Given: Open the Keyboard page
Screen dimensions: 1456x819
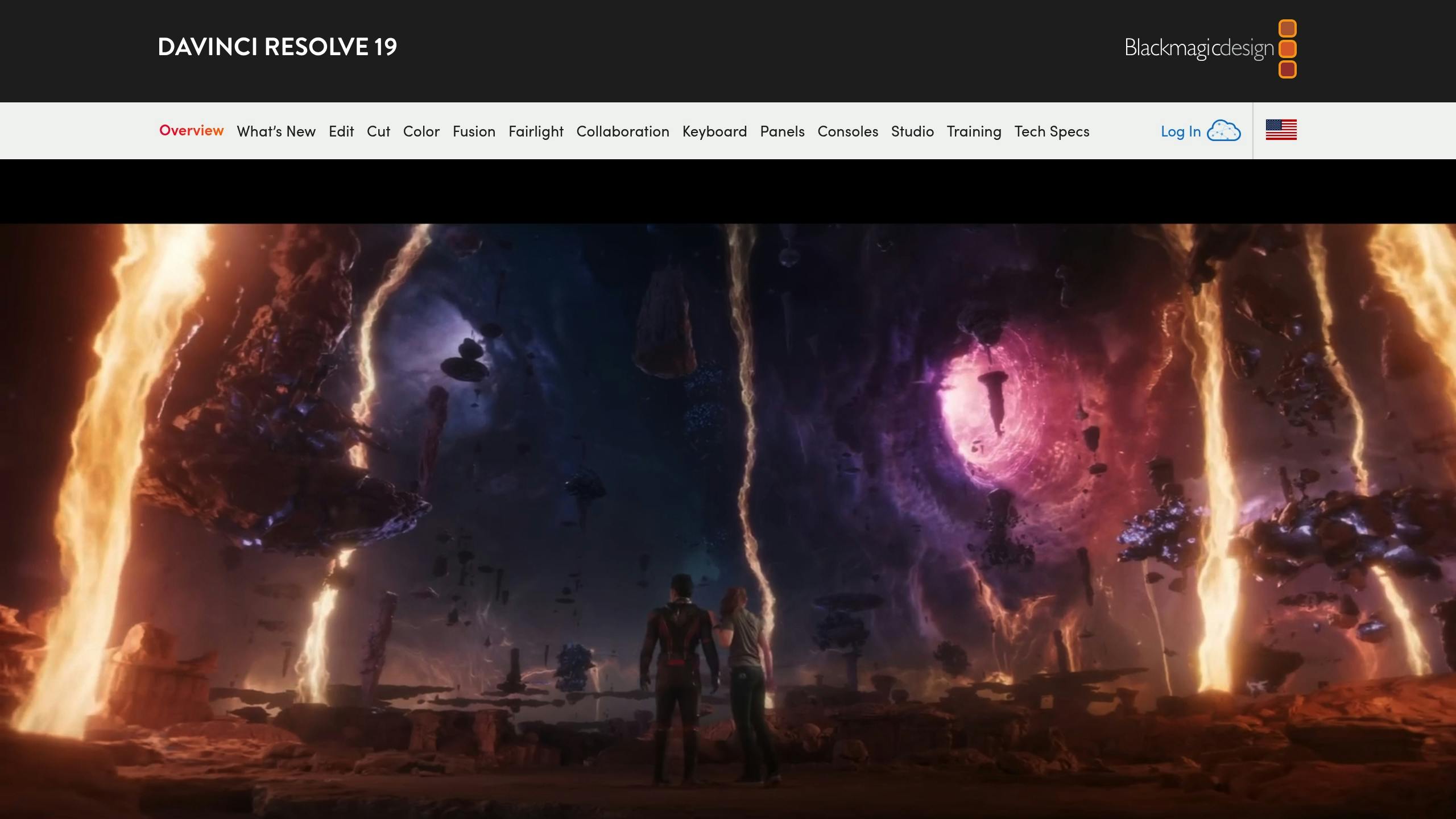Looking at the screenshot, I should (x=714, y=131).
